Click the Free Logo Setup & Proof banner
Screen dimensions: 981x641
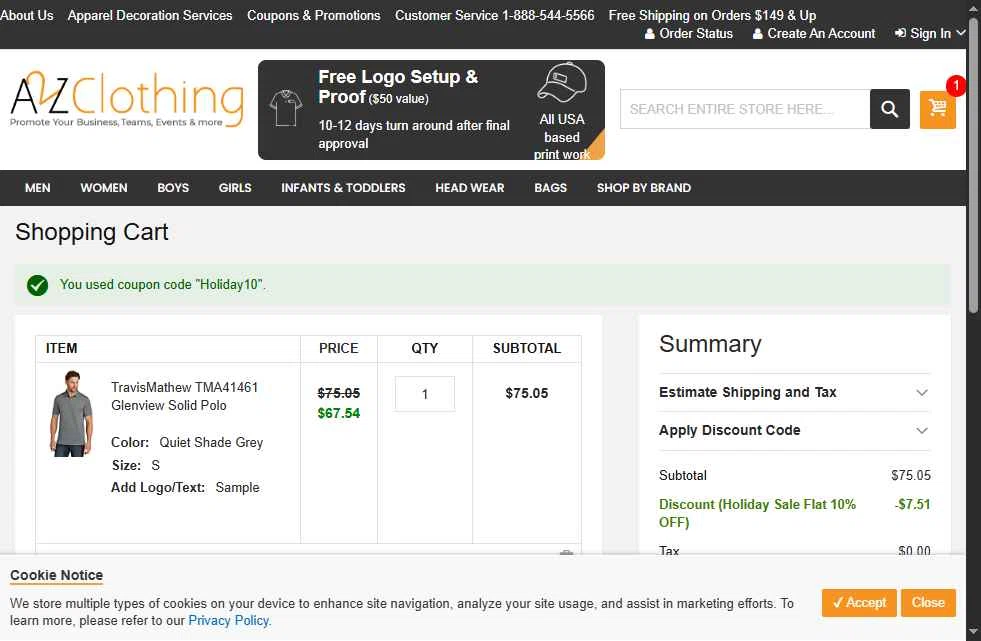click(431, 110)
